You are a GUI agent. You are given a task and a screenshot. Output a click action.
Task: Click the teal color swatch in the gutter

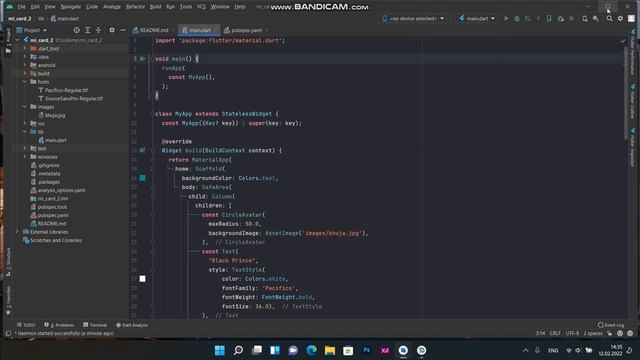click(x=142, y=178)
